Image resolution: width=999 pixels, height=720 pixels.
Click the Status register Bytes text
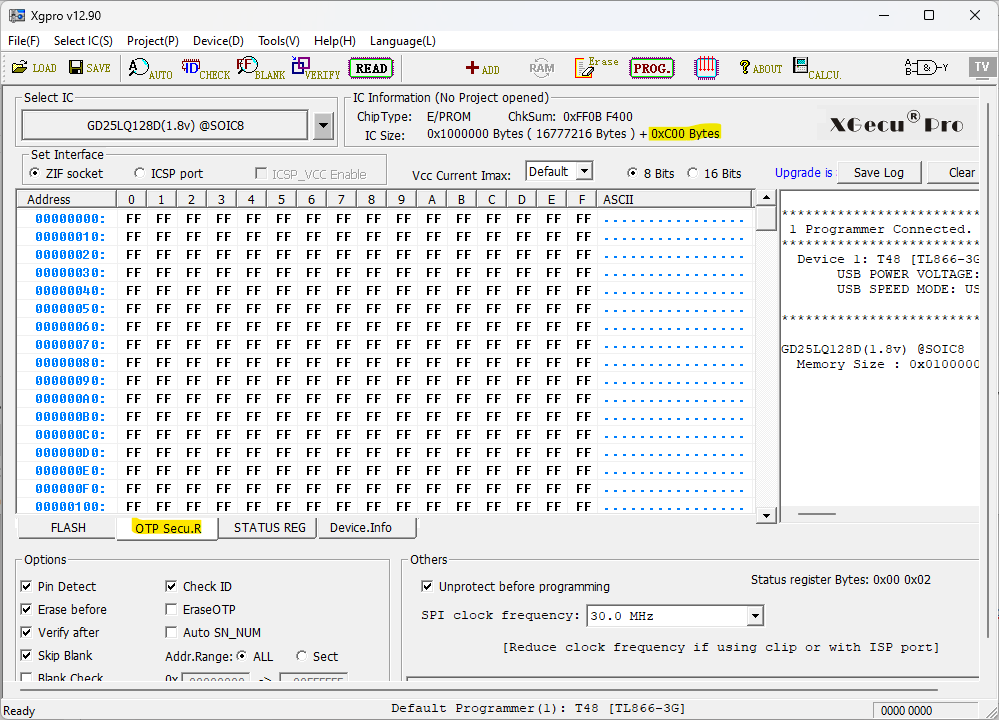click(840, 580)
